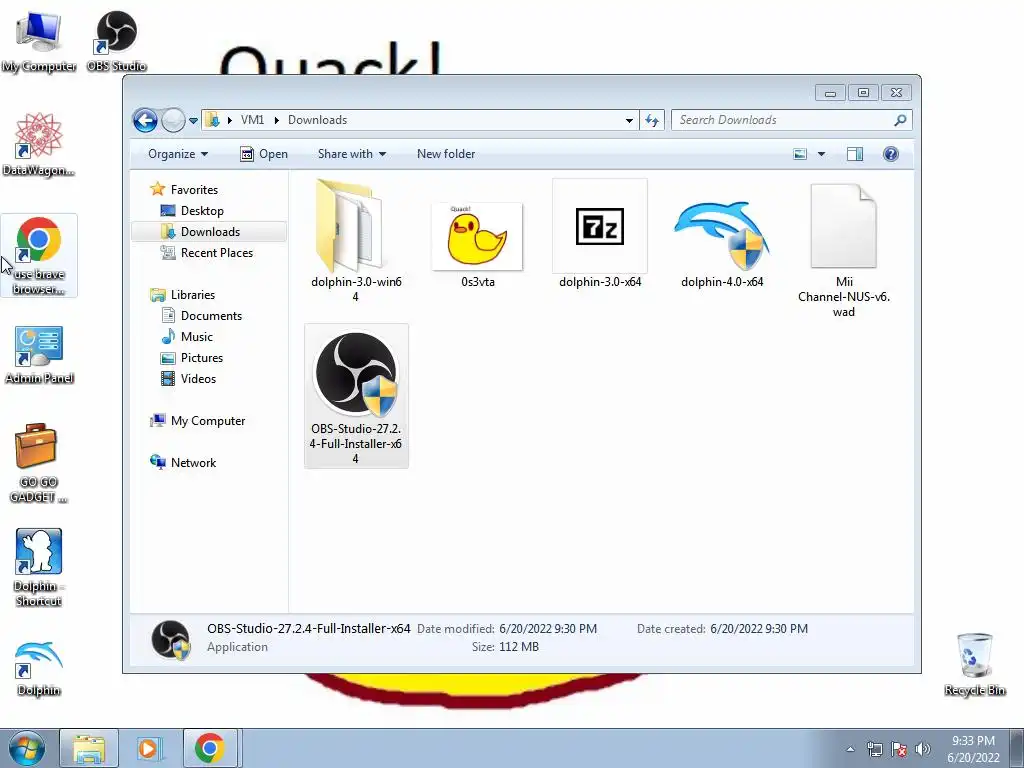Open the Share with menu

tap(352, 154)
